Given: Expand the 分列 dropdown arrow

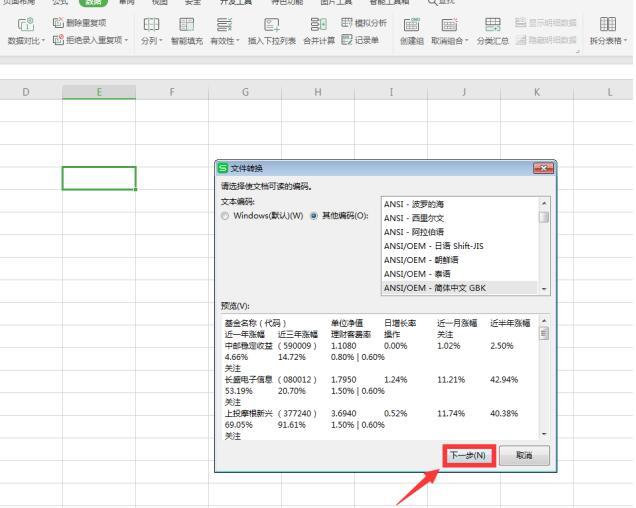Looking at the screenshot, I should coord(161,41).
